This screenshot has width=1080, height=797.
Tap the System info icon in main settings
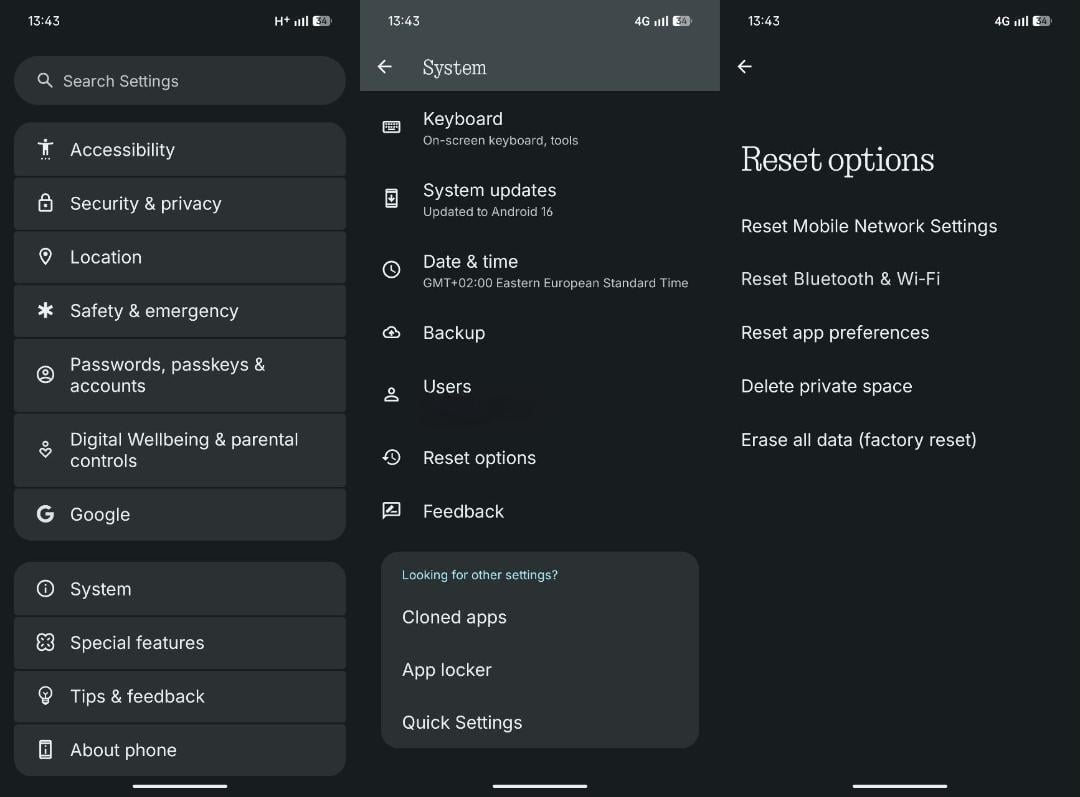coord(45,589)
